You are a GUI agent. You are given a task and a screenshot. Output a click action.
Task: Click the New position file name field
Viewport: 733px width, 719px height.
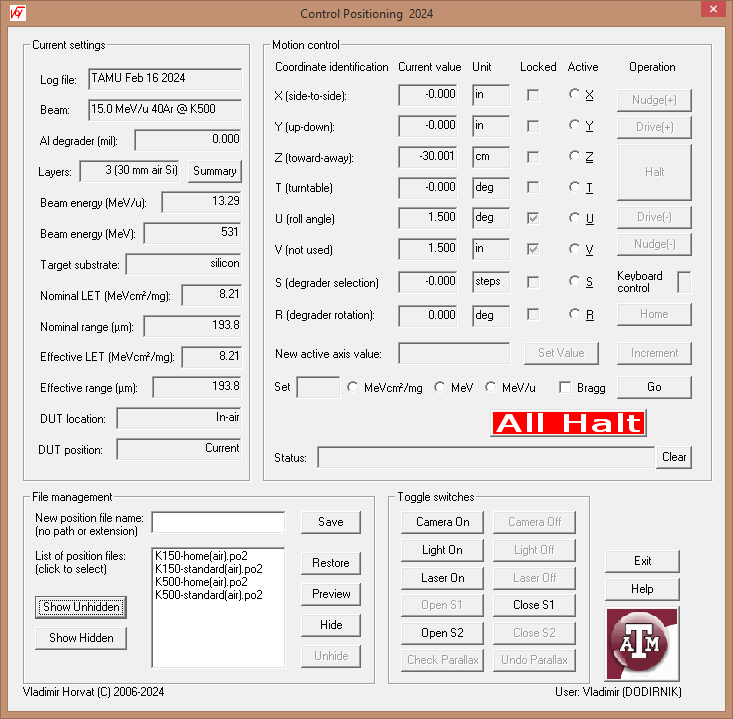[x=218, y=522]
